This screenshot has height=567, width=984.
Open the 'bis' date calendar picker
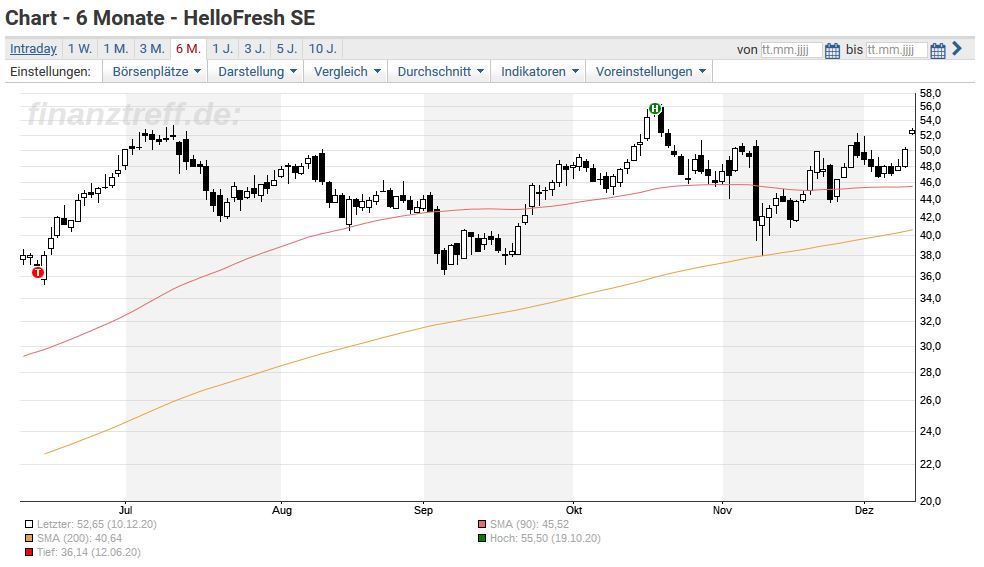tap(938, 50)
